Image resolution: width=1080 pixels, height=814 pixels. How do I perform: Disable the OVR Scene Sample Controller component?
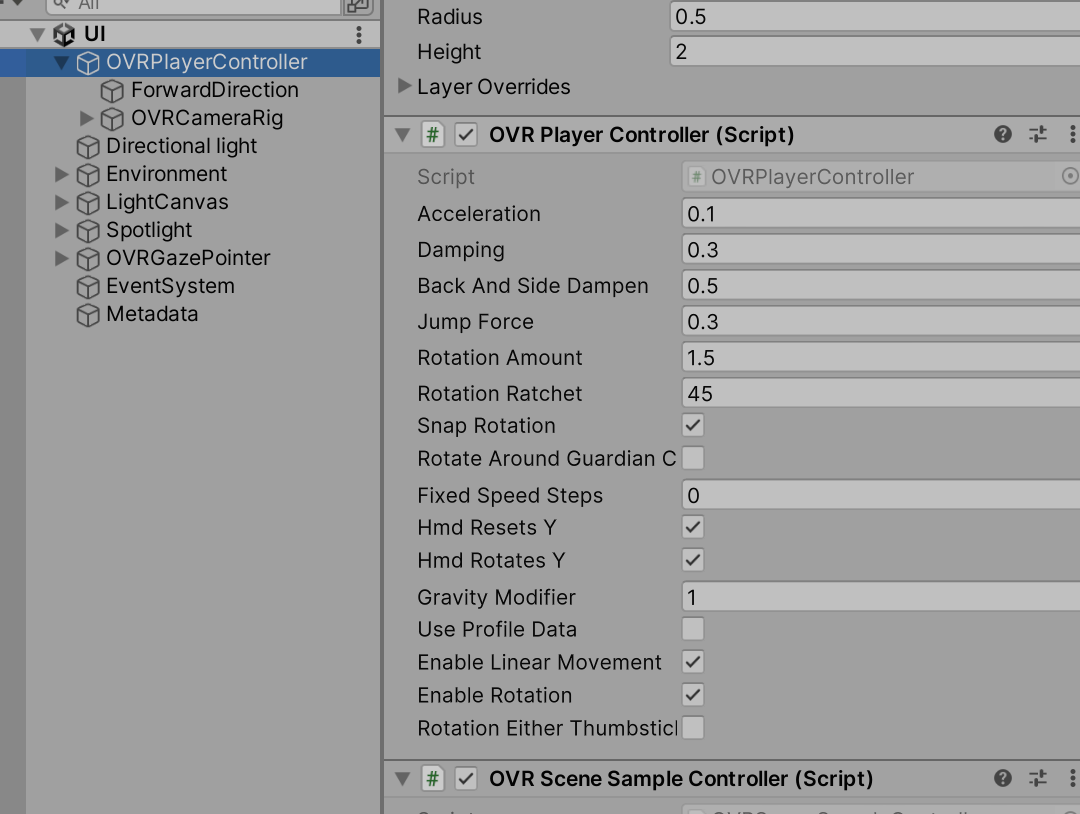[x=466, y=778]
